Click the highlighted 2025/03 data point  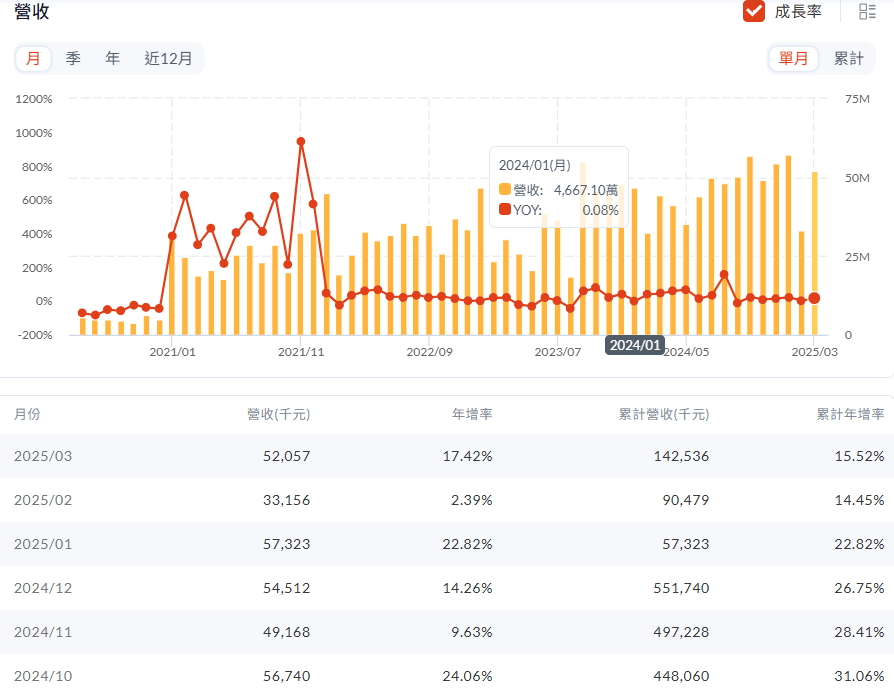(x=814, y=298)
